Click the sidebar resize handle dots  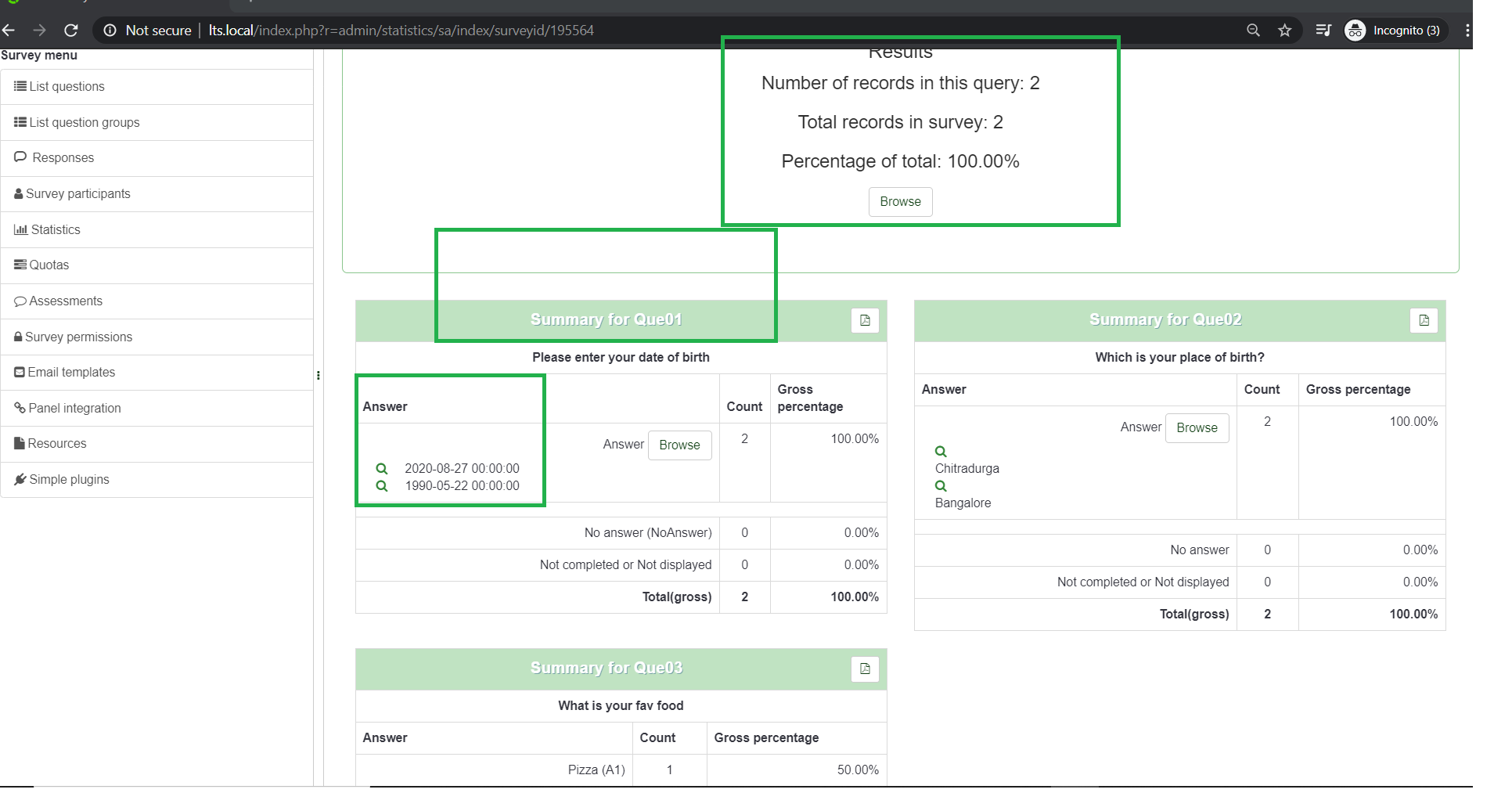(x=319, y=376)
